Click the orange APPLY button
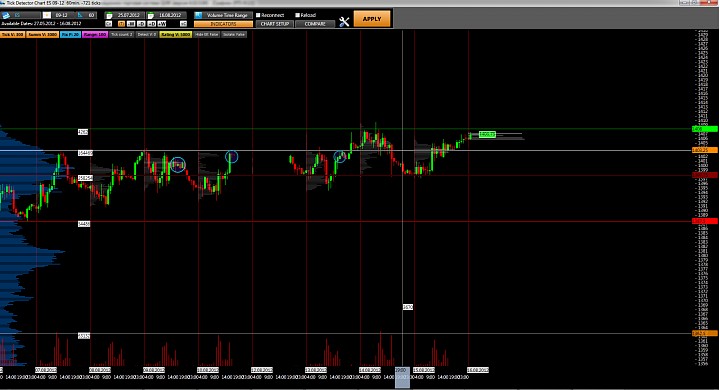Screen dimensions: 720x390 pos(372,19)
